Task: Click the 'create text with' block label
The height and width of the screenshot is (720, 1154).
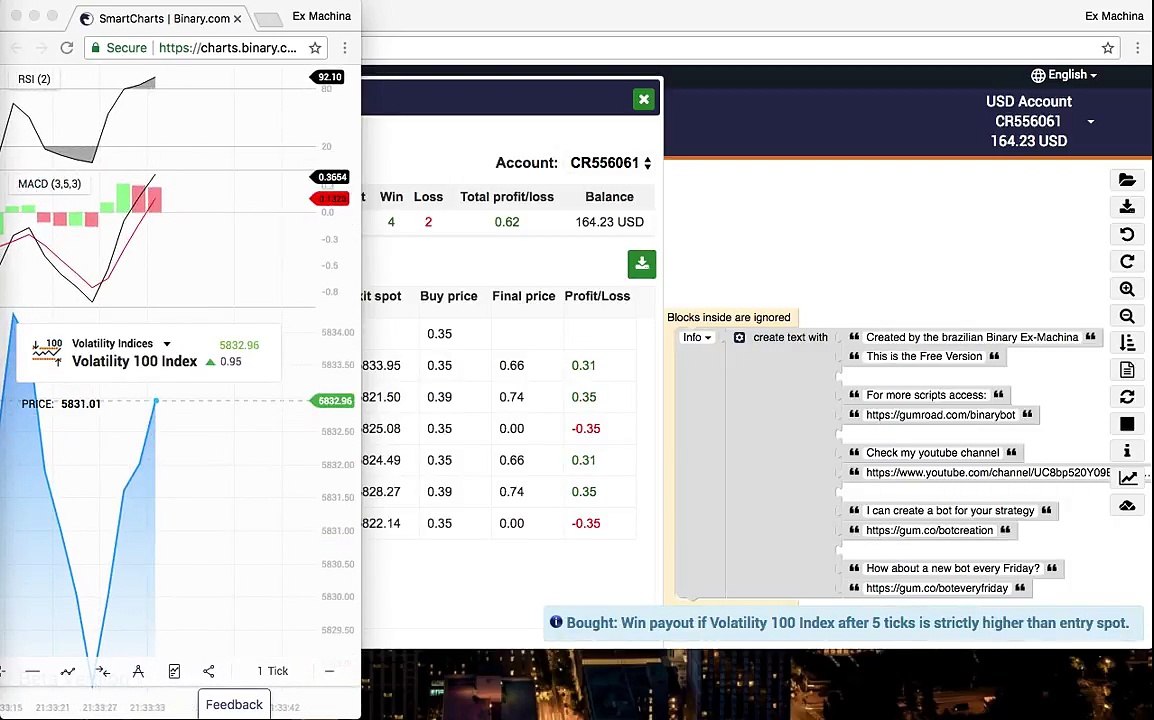Action: click(x=790, y=337)
